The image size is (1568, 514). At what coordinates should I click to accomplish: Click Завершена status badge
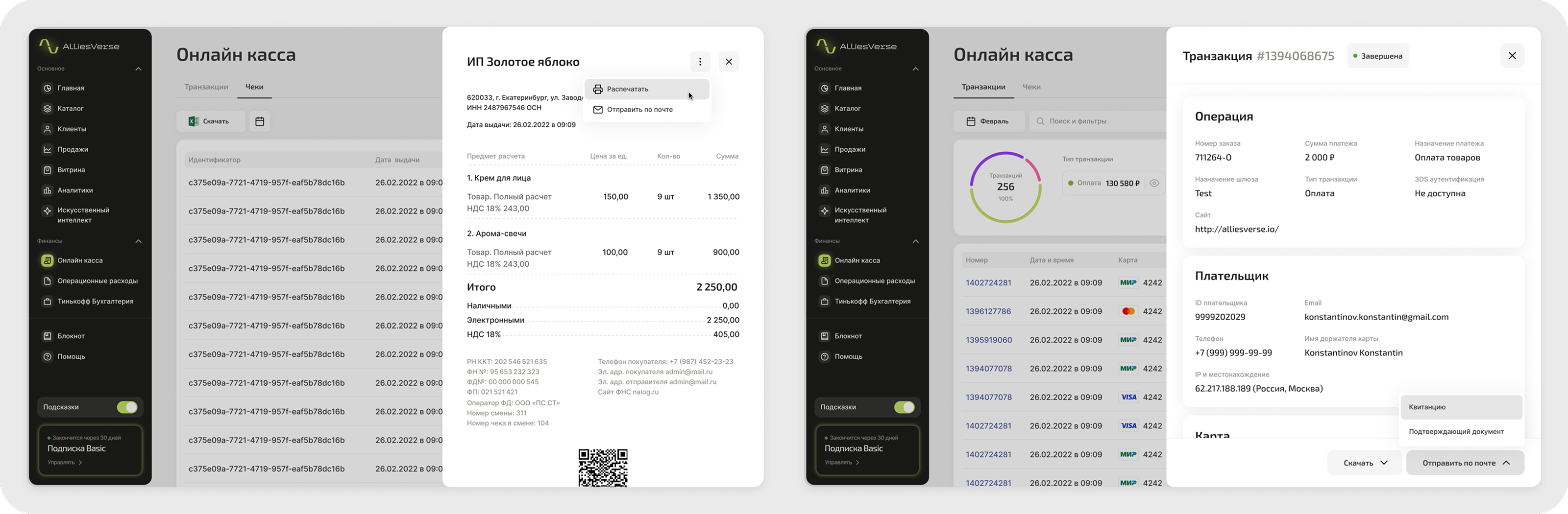point(1377,56)
